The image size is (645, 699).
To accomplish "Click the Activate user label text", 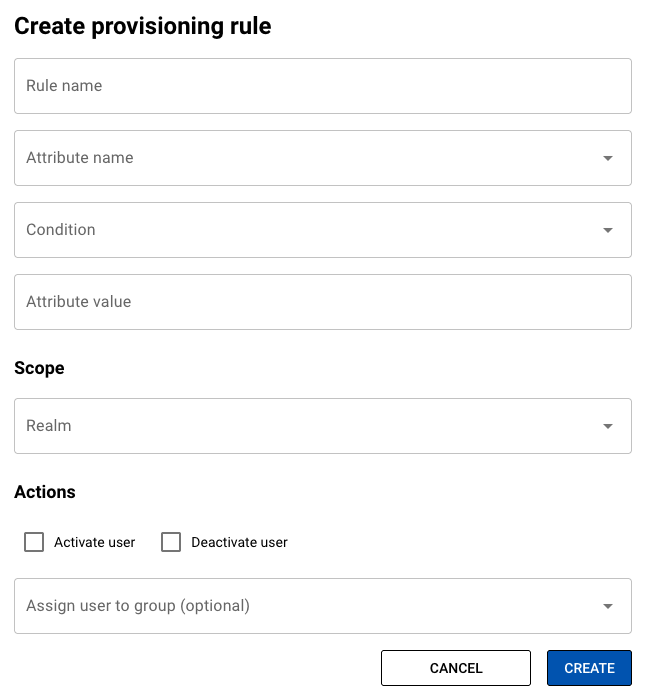I will point(94,543).
